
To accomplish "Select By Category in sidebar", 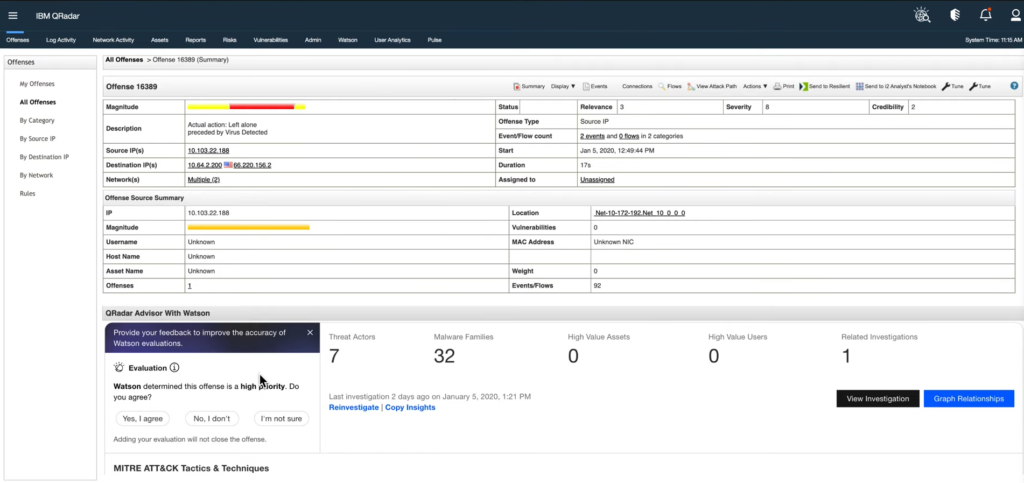I will click(x=37, y=121).
